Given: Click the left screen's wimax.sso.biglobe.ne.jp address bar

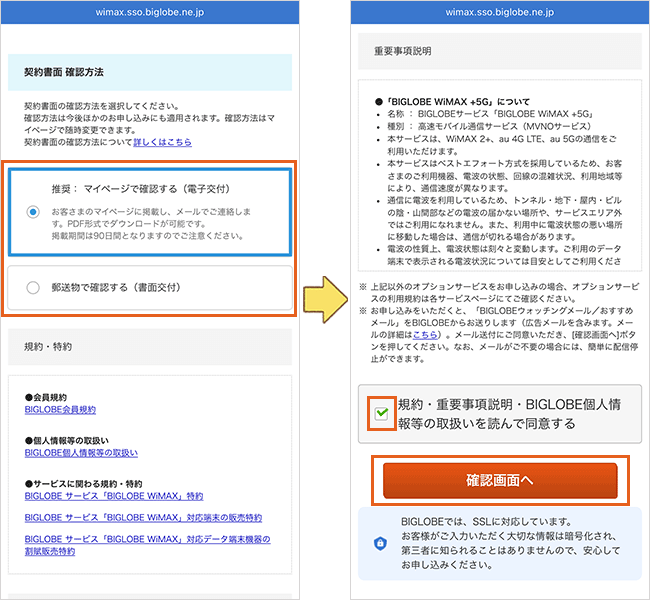Looking at the screenshot, I should tap(150, 12).
